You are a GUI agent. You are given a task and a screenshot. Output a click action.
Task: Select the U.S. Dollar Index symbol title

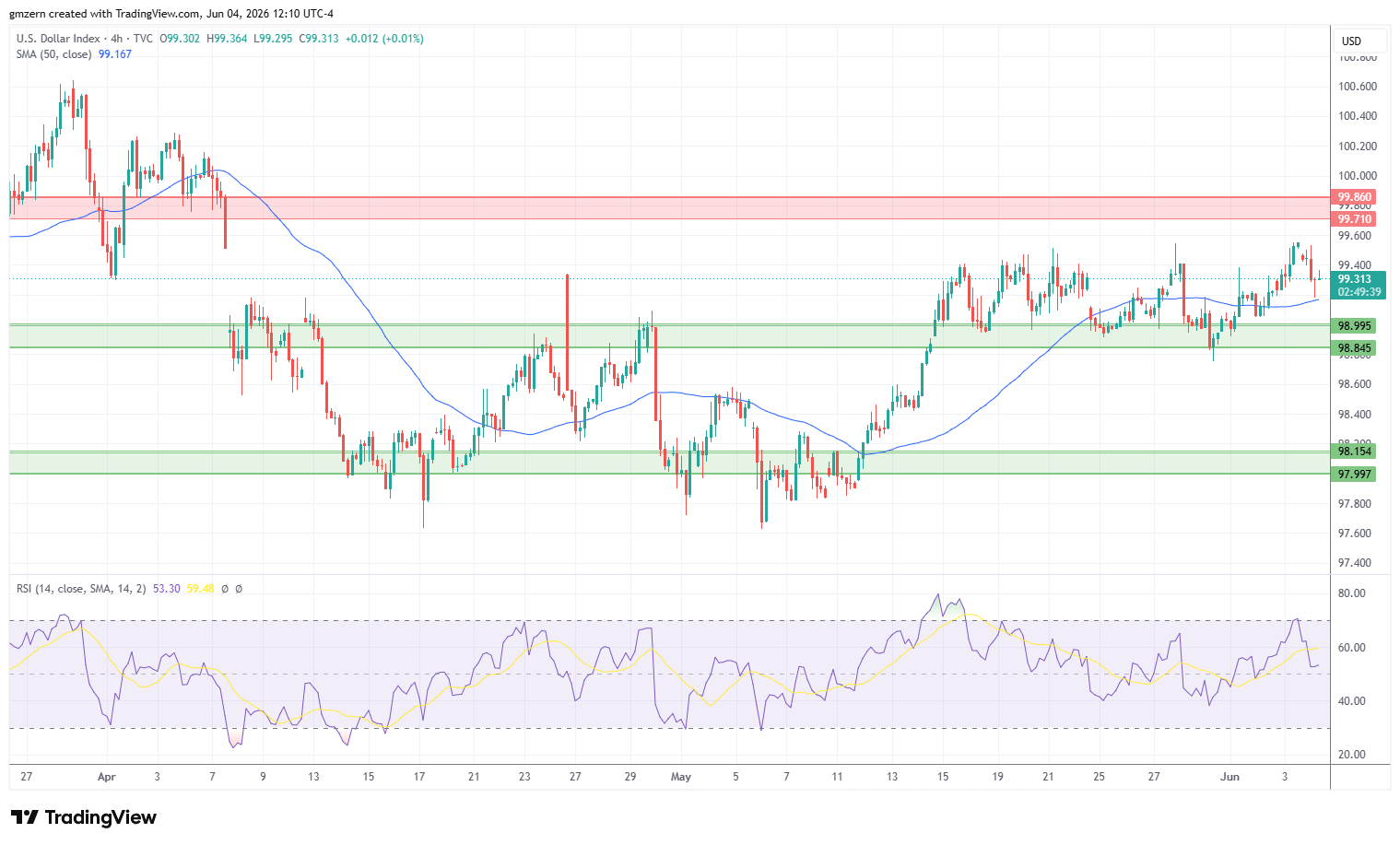(58, 39)
